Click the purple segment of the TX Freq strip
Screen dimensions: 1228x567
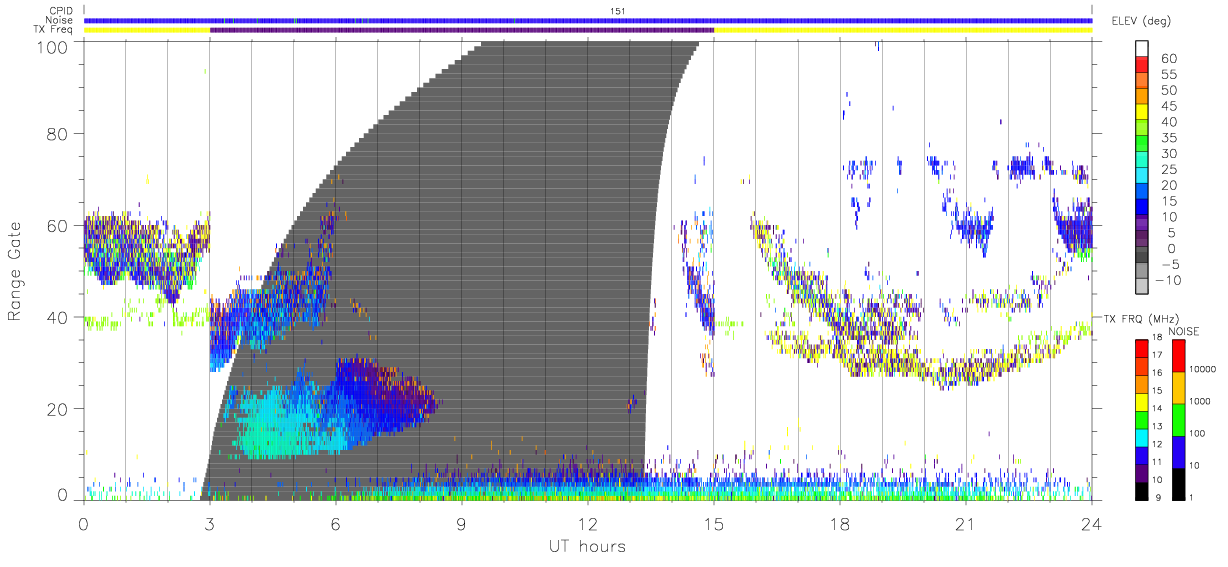(x=462, y=30)
